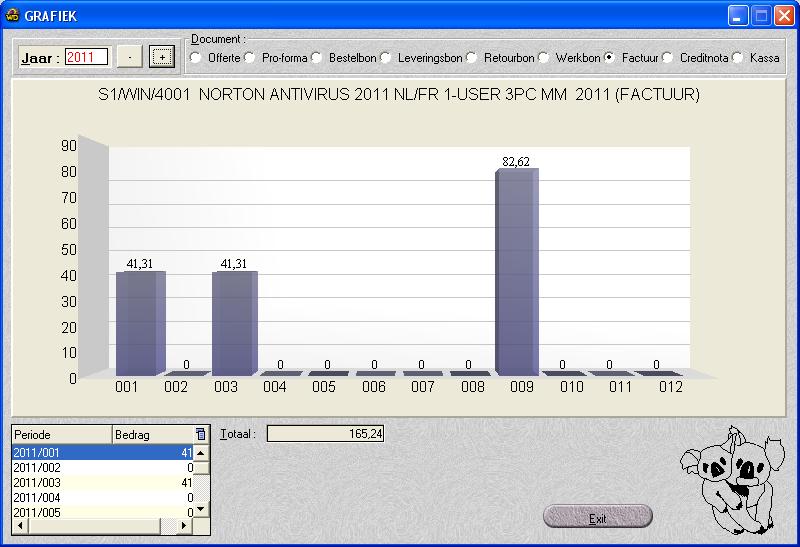Select the 2011/005 row

point(103,512)
